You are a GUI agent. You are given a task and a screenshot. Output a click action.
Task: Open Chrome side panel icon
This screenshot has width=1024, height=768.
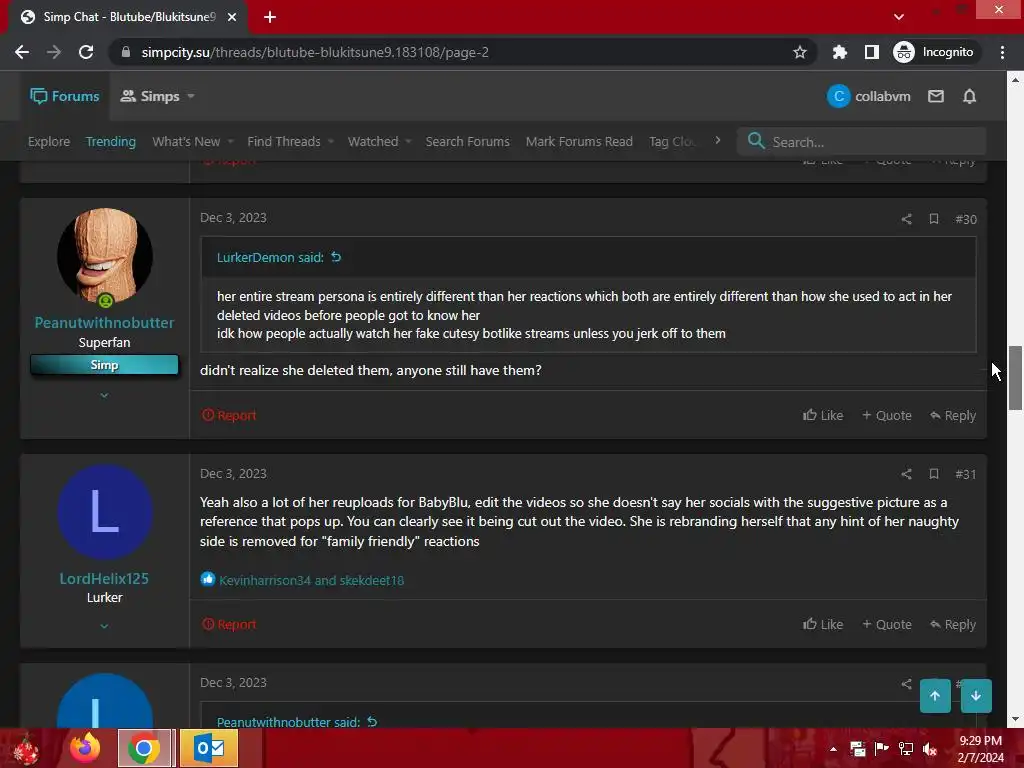click(x=871, y=52)
